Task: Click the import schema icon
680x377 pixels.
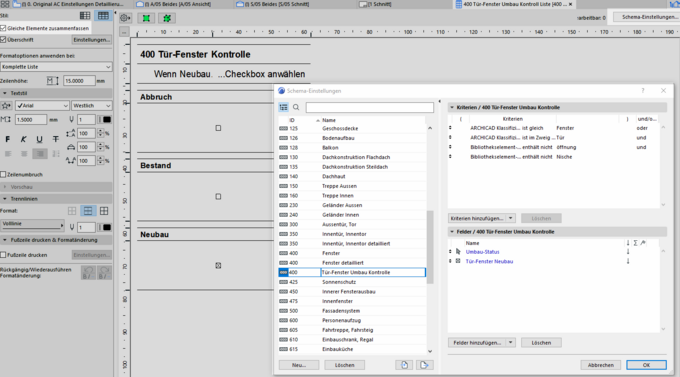Action: pyautogui.click(x=404, y=365)
